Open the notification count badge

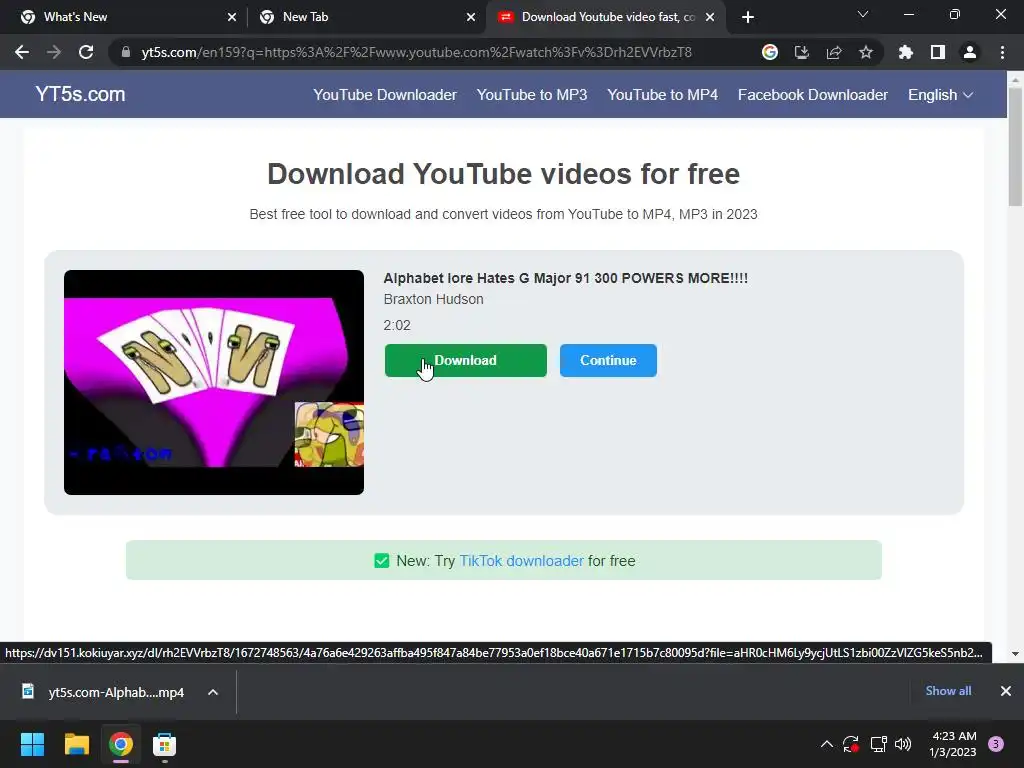[x=996, y=744]
